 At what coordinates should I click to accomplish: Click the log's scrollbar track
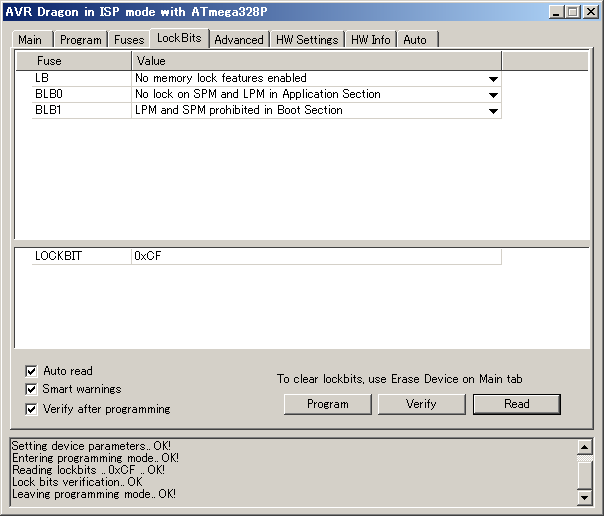tap(584, 459)
